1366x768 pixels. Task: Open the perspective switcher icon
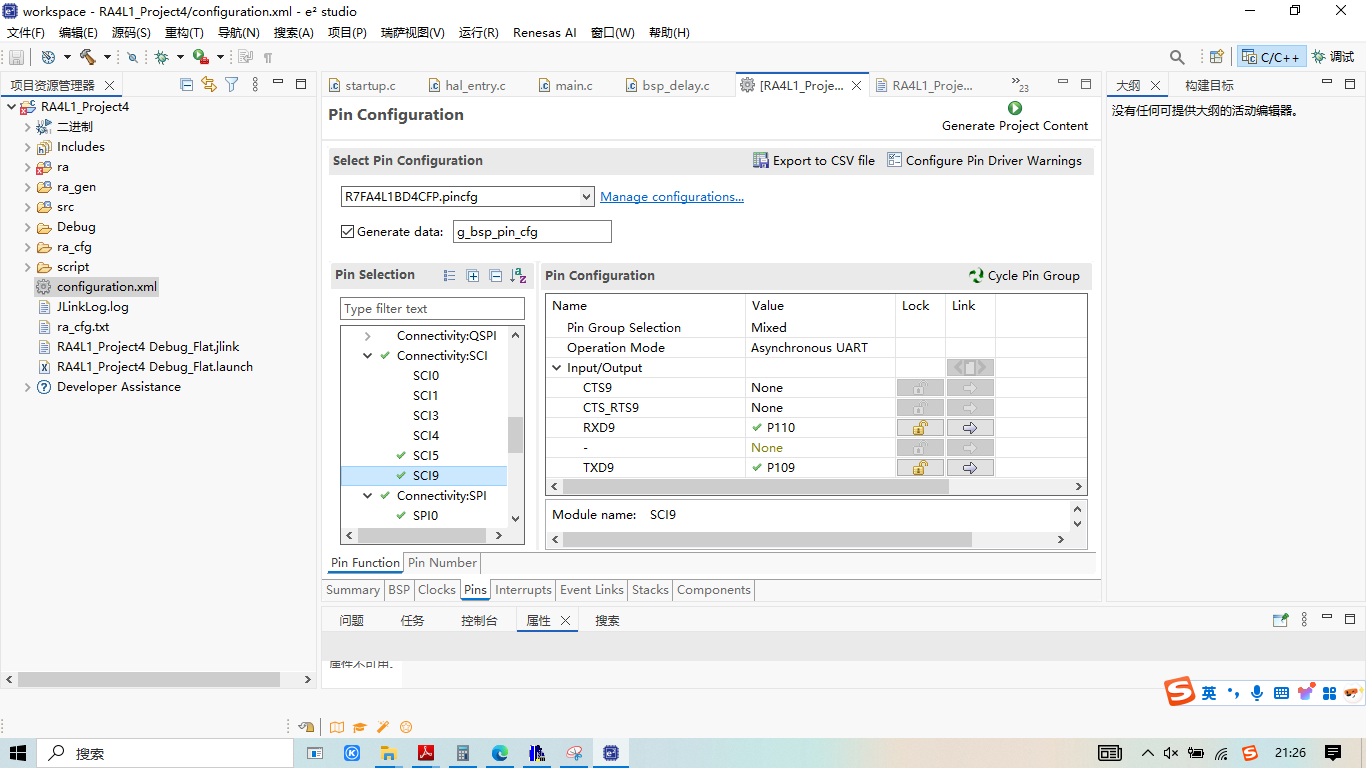coord(1217,57)
